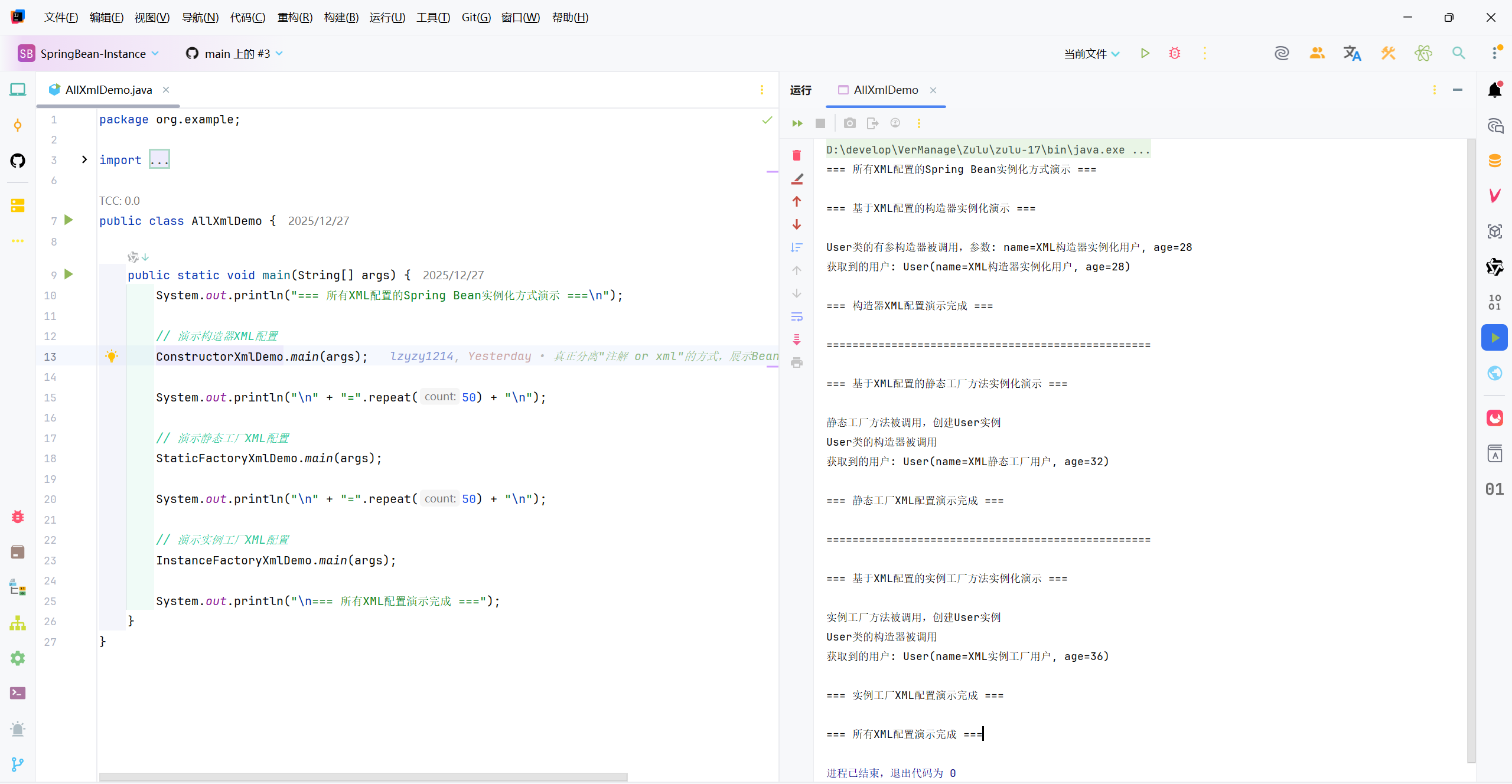Image resolution: width=1512 pixels, height=784 pixels.
Task: Open the 当前文件 run configuration dropdown
Action: click(1091, 54)
